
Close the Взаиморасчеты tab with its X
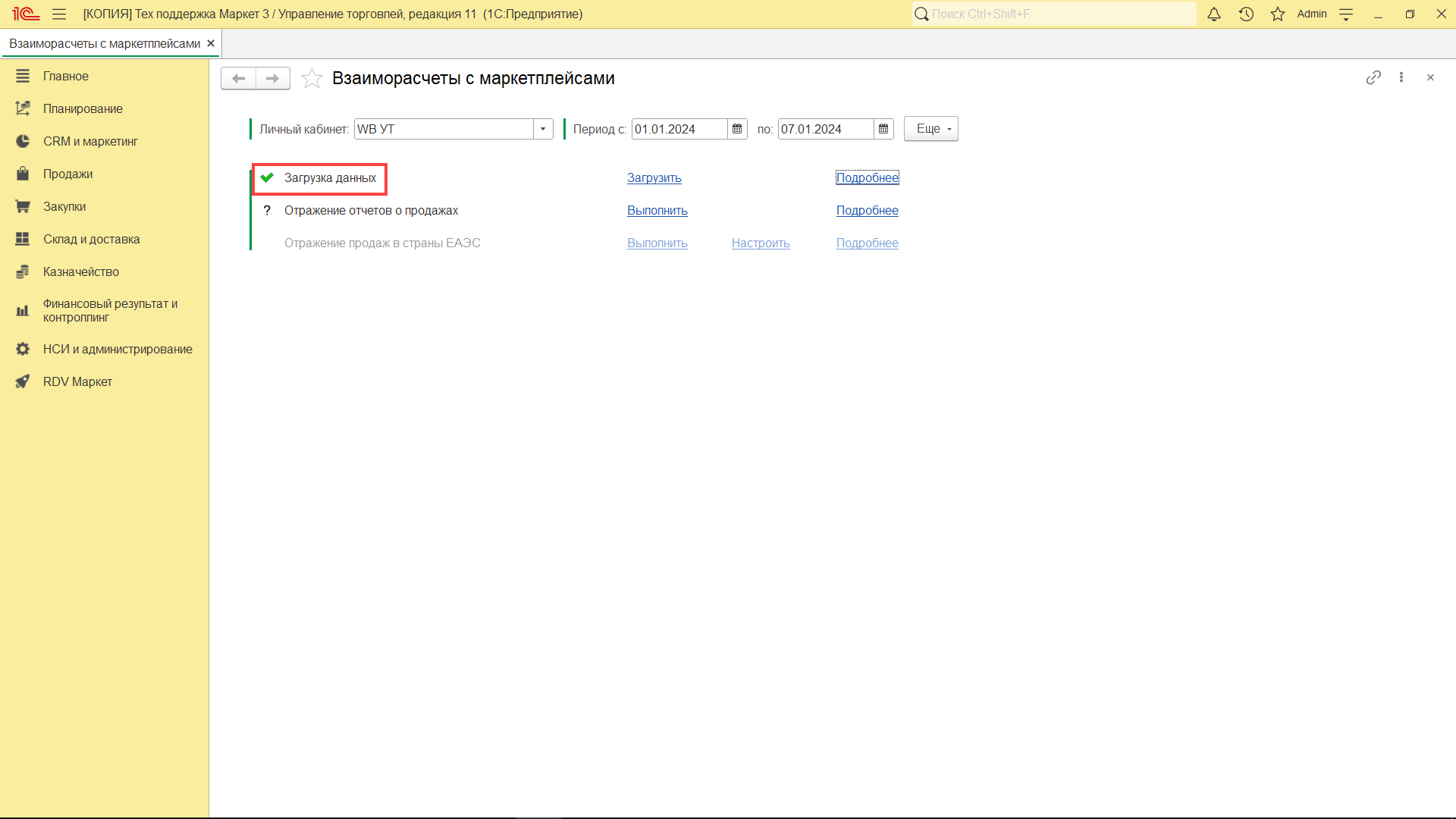coord(211,43)
